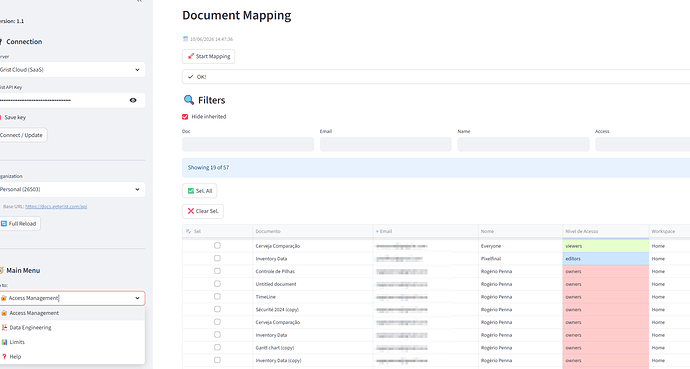
Task: Click the OK! status box
Action: pos(436,77)
